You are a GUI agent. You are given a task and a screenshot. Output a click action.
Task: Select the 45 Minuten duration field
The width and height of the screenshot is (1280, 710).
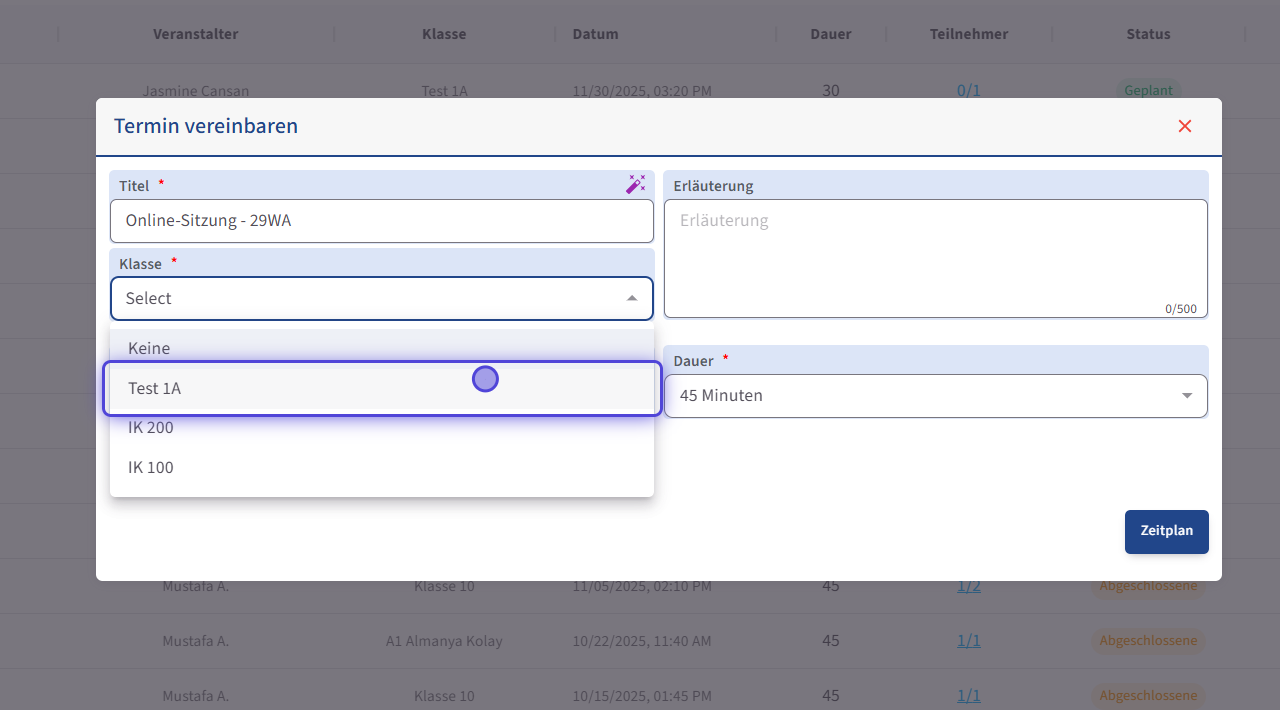tap(920, 396)
